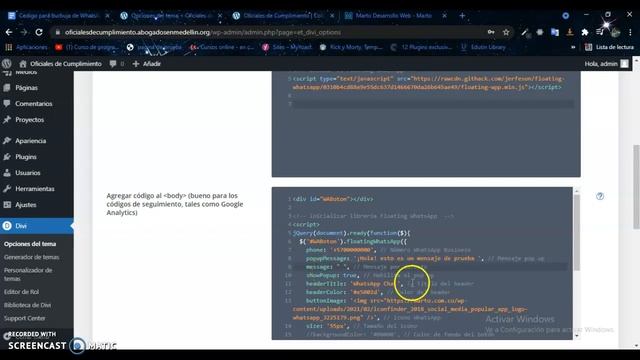Open Comentarios in sidebar
640x360 pixels.
(x=33, y=104)
